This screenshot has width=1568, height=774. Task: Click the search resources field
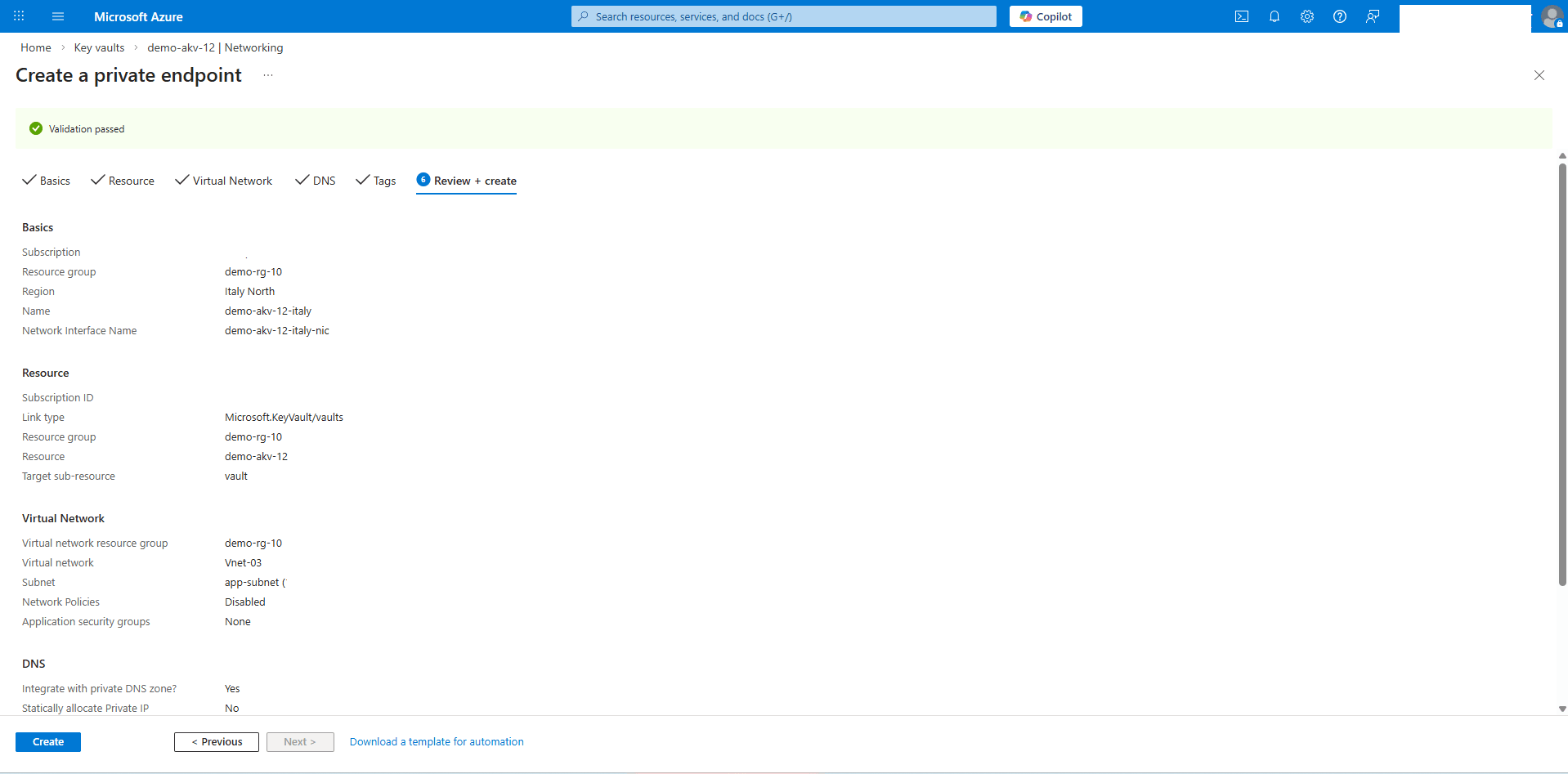click(x=782, y=16)
